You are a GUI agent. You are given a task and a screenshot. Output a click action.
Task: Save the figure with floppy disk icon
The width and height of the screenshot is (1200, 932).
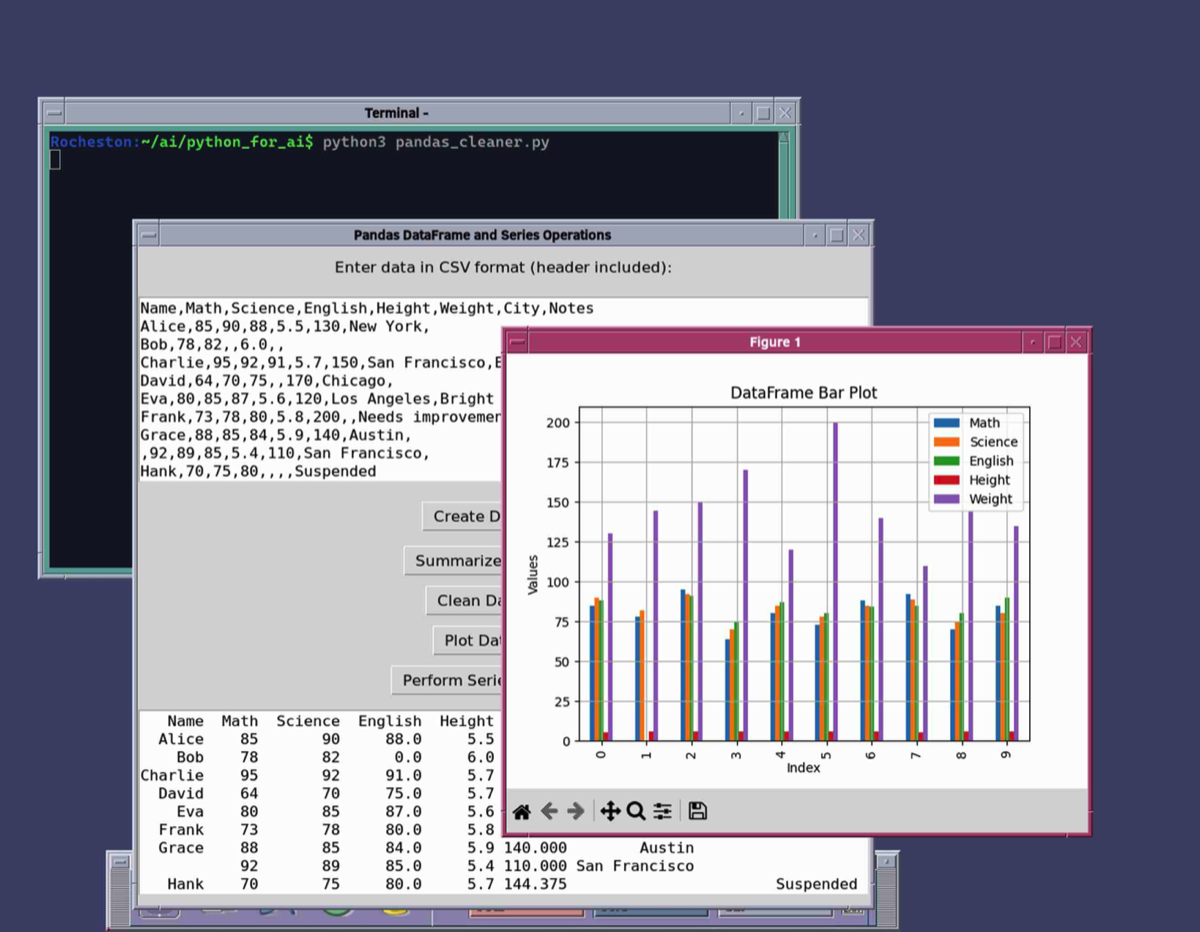[x=698, y=811]
